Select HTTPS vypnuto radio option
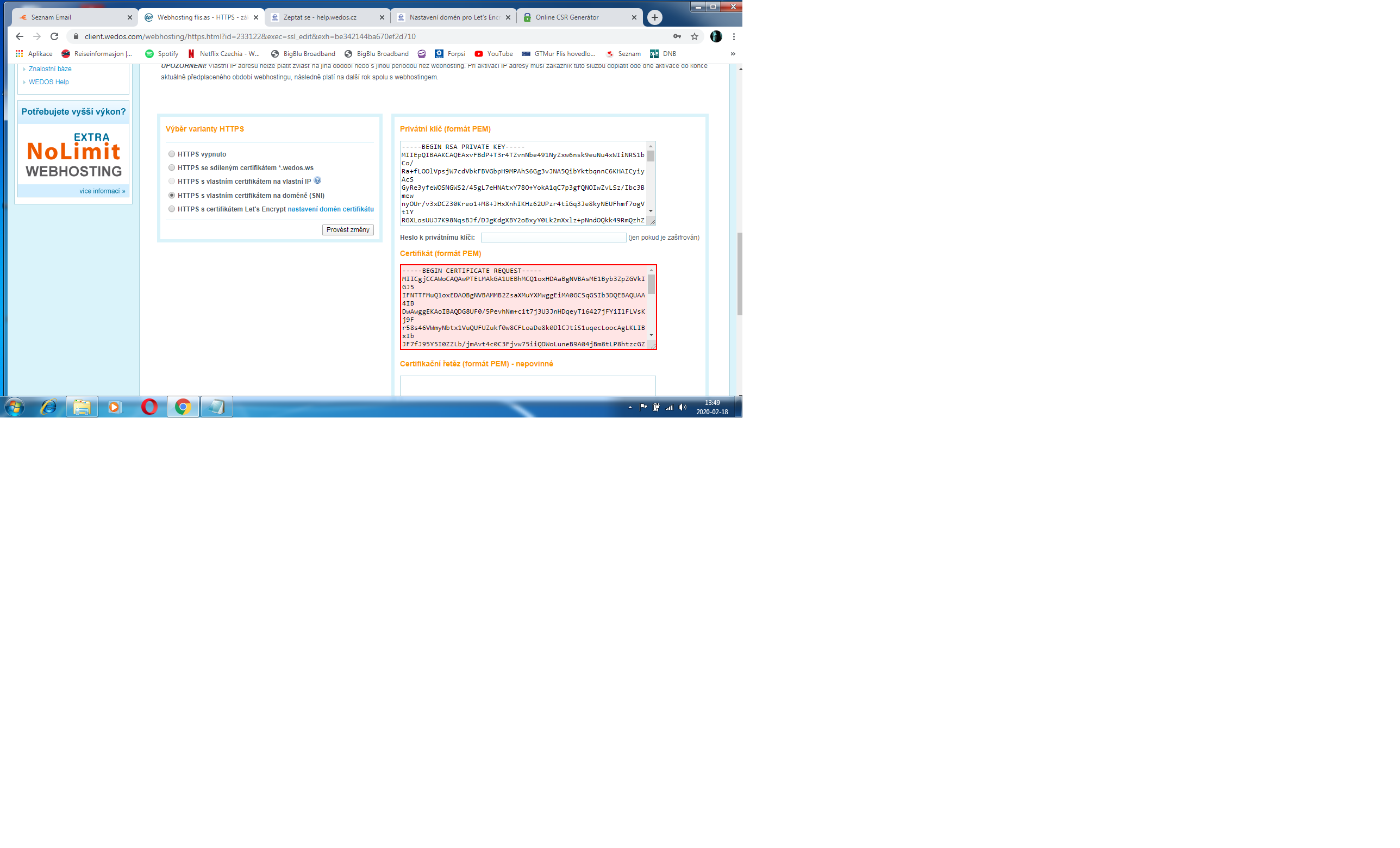This screenshot has width=1400, height=848. (172, 154)
